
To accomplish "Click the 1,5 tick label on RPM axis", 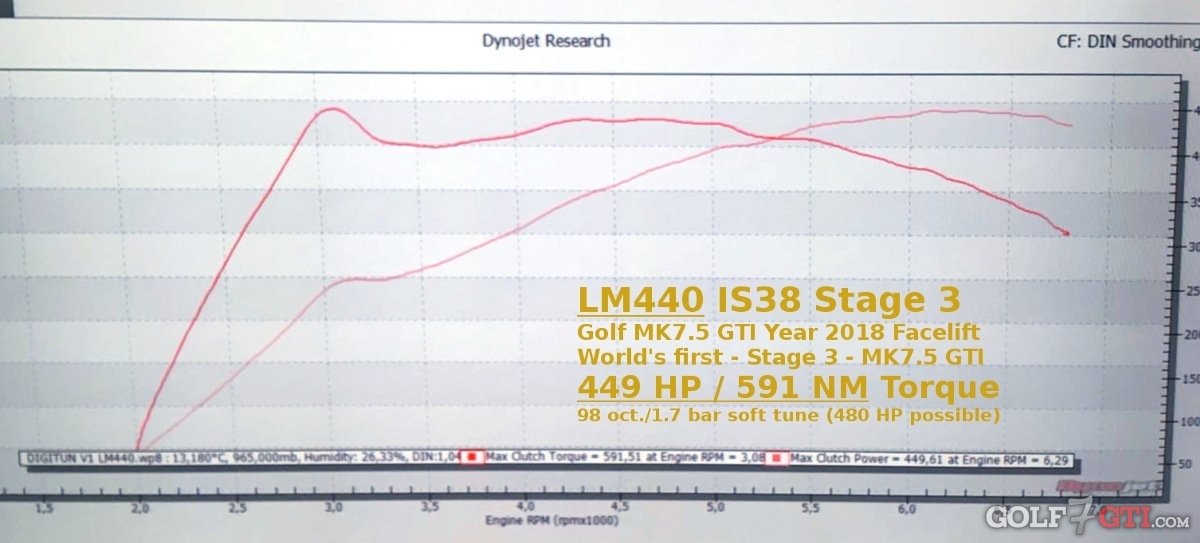I will click(46, 508).
